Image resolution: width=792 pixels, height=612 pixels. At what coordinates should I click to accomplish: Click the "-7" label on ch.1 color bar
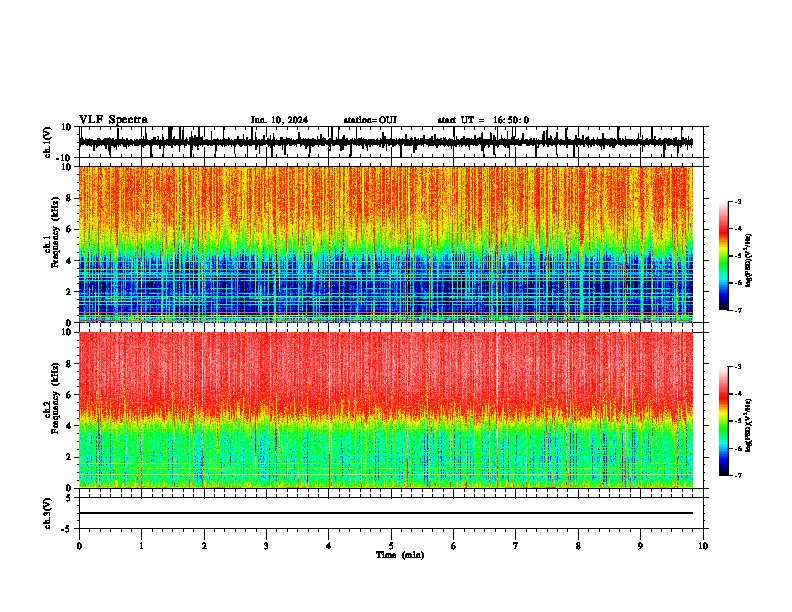(x=738, y=310)
